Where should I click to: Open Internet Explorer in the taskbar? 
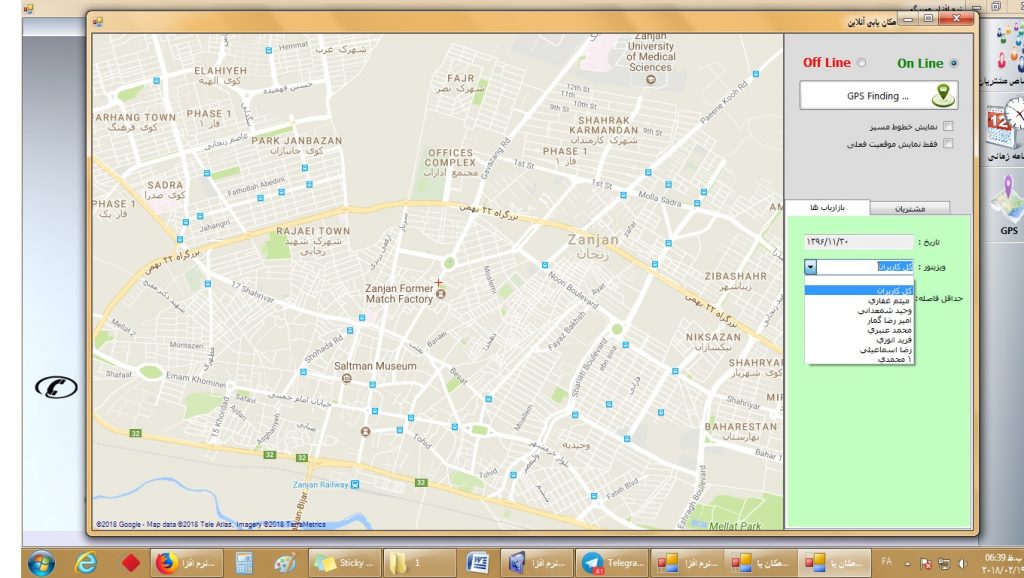[87, 562]
